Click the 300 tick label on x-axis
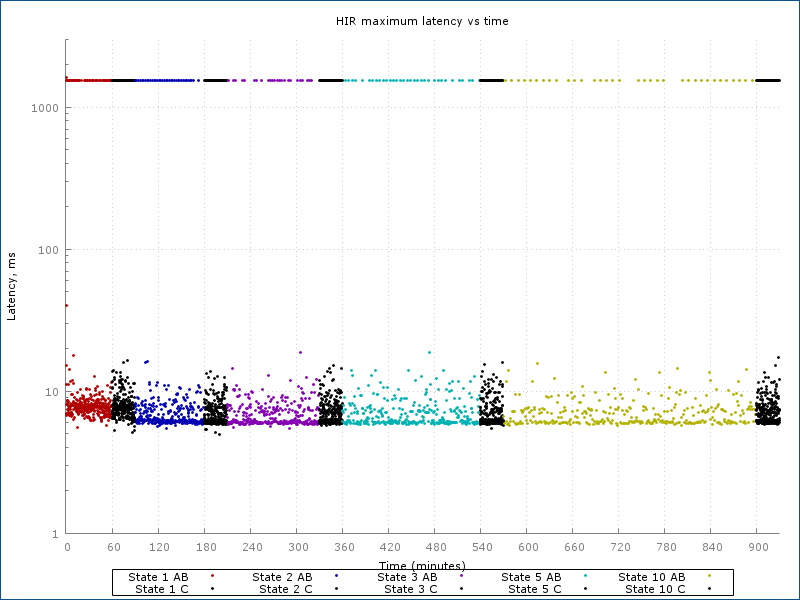This screenshot has height=600, width=800. [298, 547]
